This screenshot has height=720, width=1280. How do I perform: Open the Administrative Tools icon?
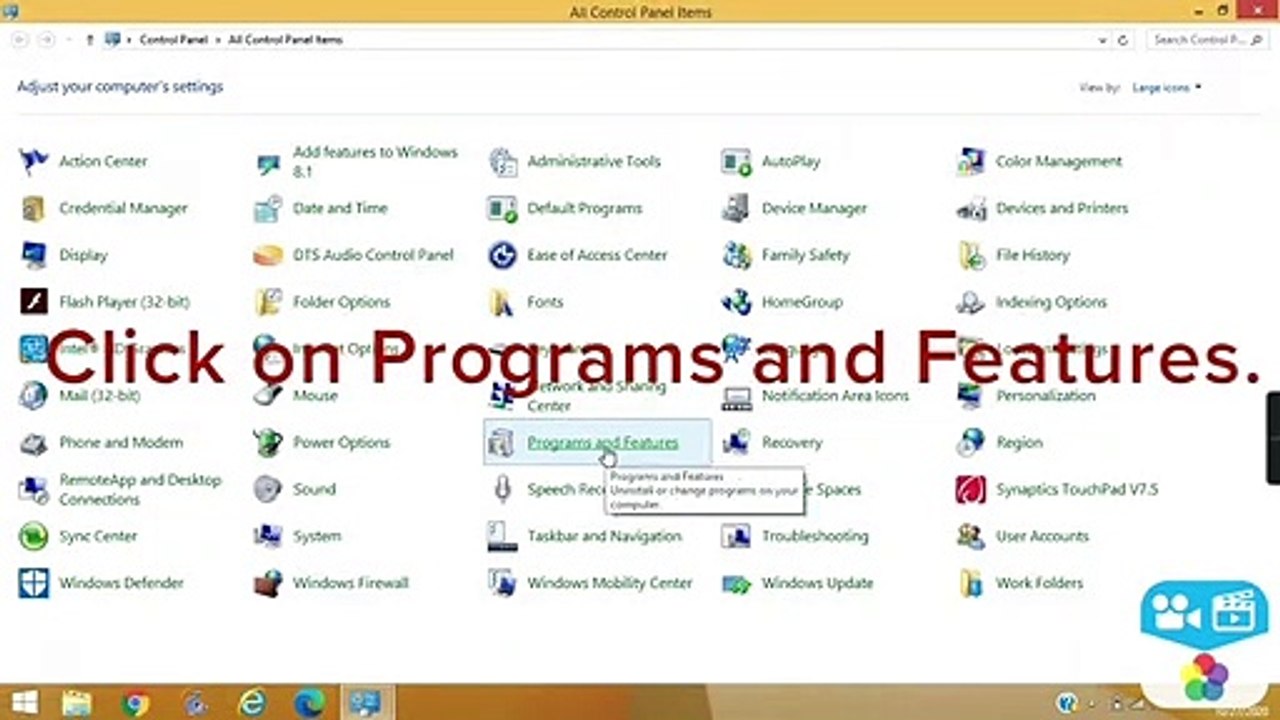tap(502, 161)
